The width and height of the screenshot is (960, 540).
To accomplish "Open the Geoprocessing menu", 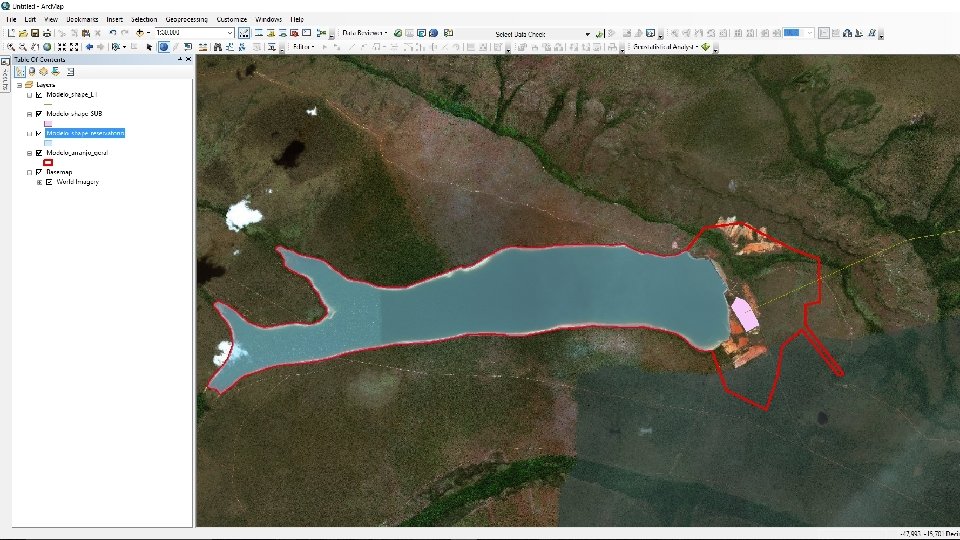I will 187,20.
